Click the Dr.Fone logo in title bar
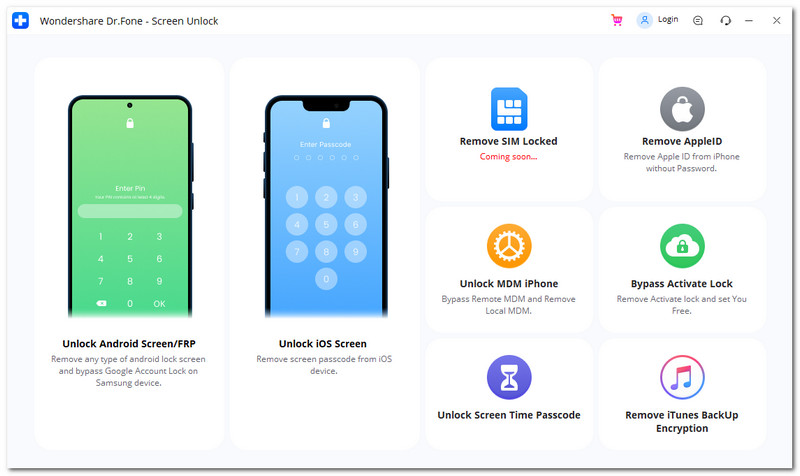This screenshot has height=476, width=800. click(20, 20)
